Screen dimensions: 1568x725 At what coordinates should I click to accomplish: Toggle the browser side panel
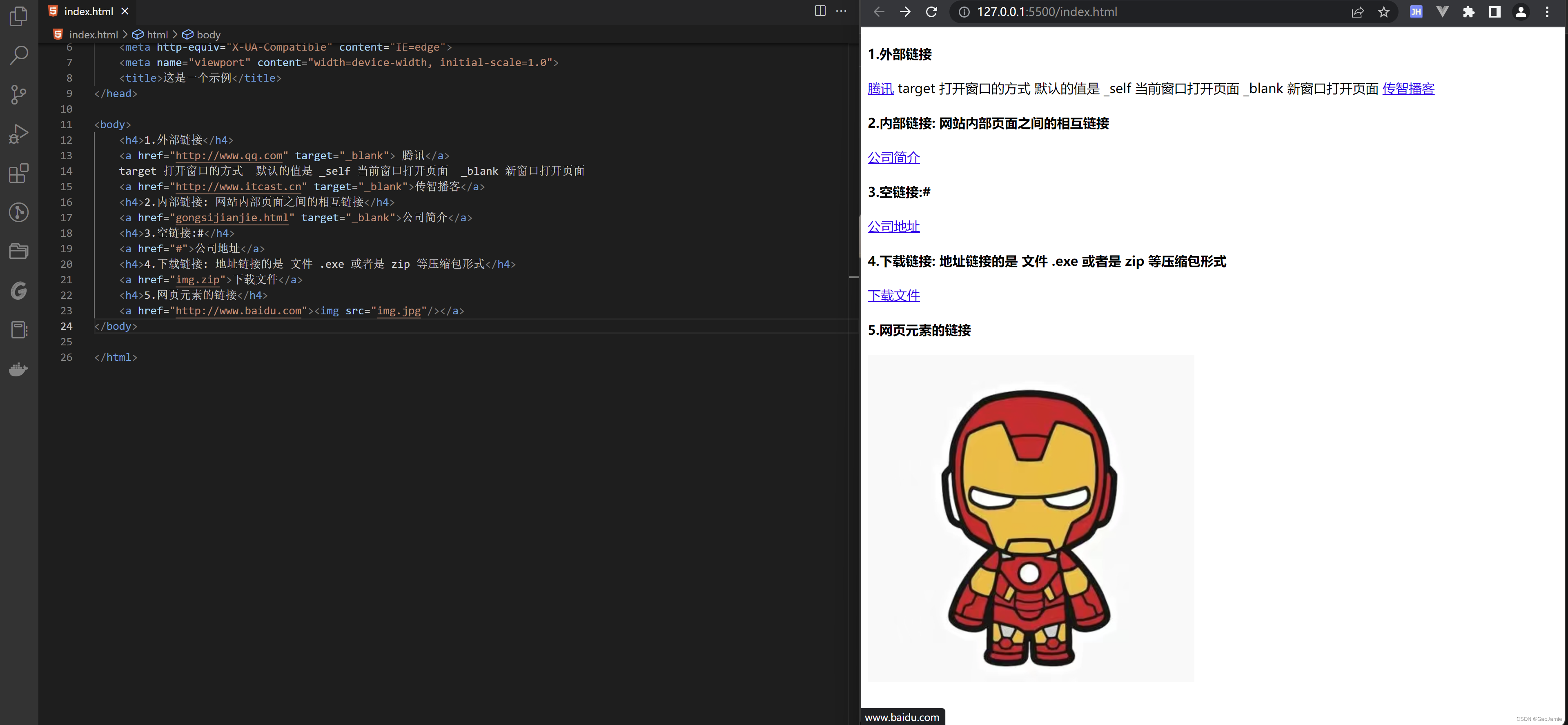(1494, 11)
